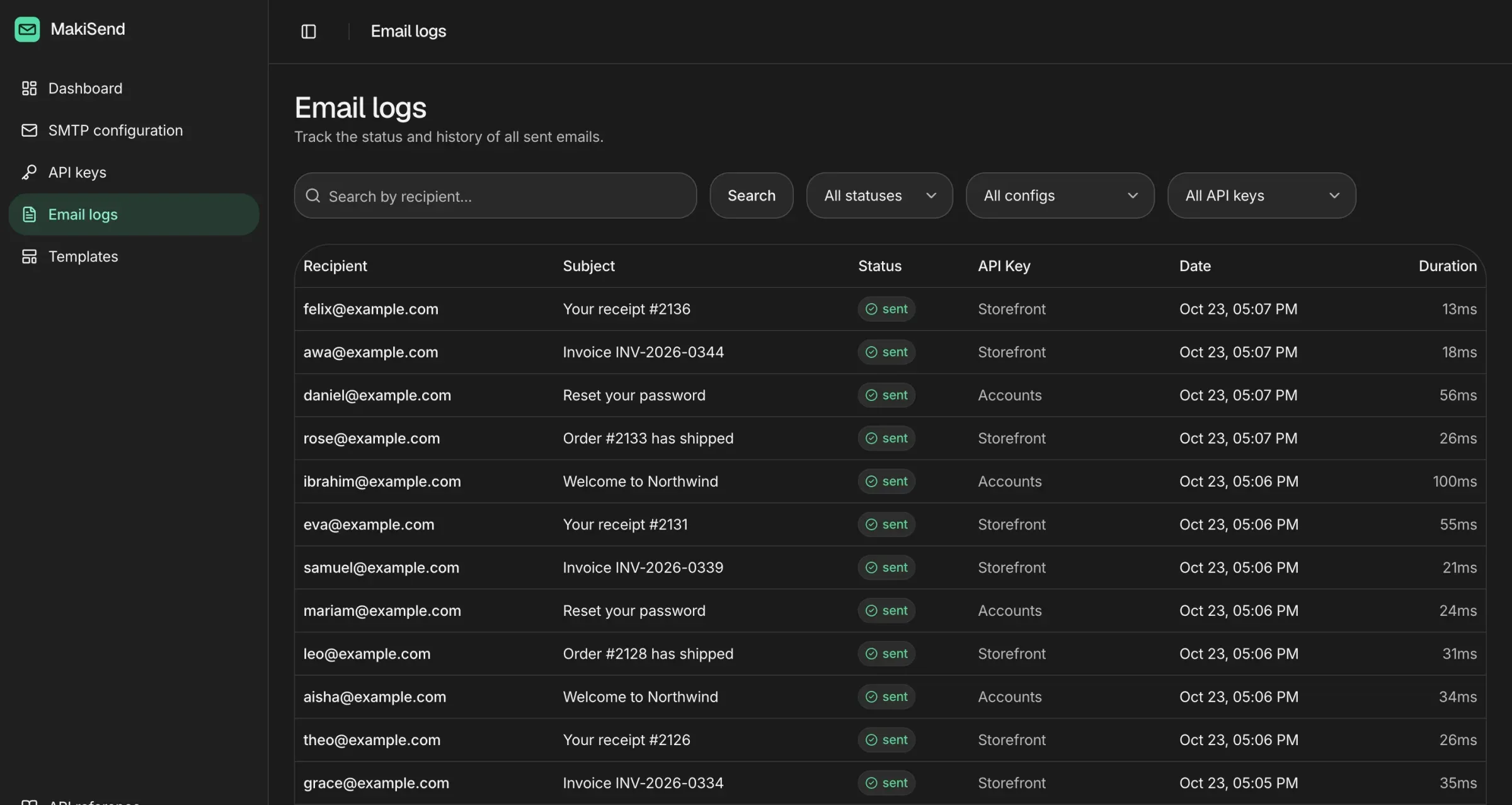Click the Search button

click(x=751, y=195)
